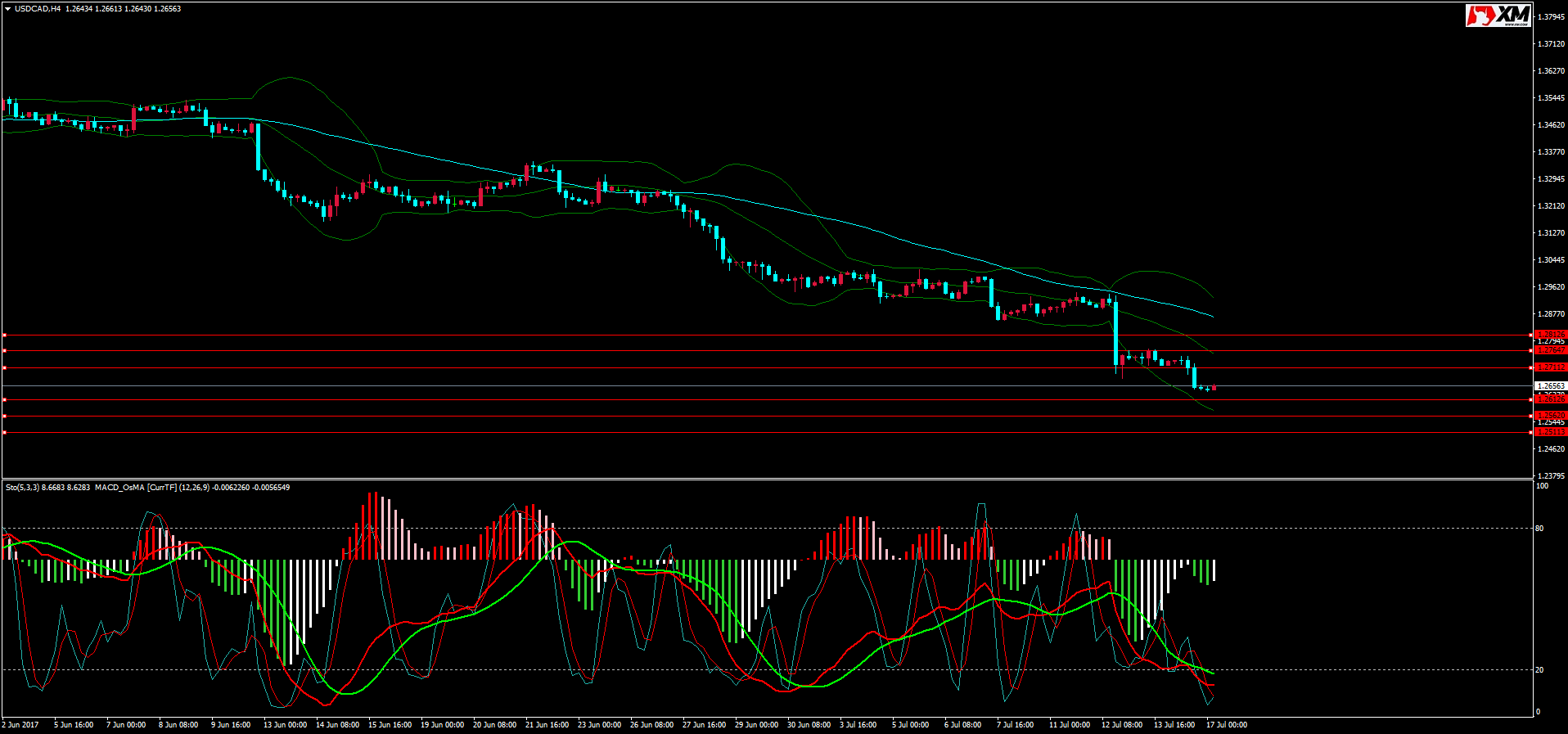Open the chart menu triangle beside USDCAD,H4
This screenshot has width=1568, height=734.
[x=8, y=9]
